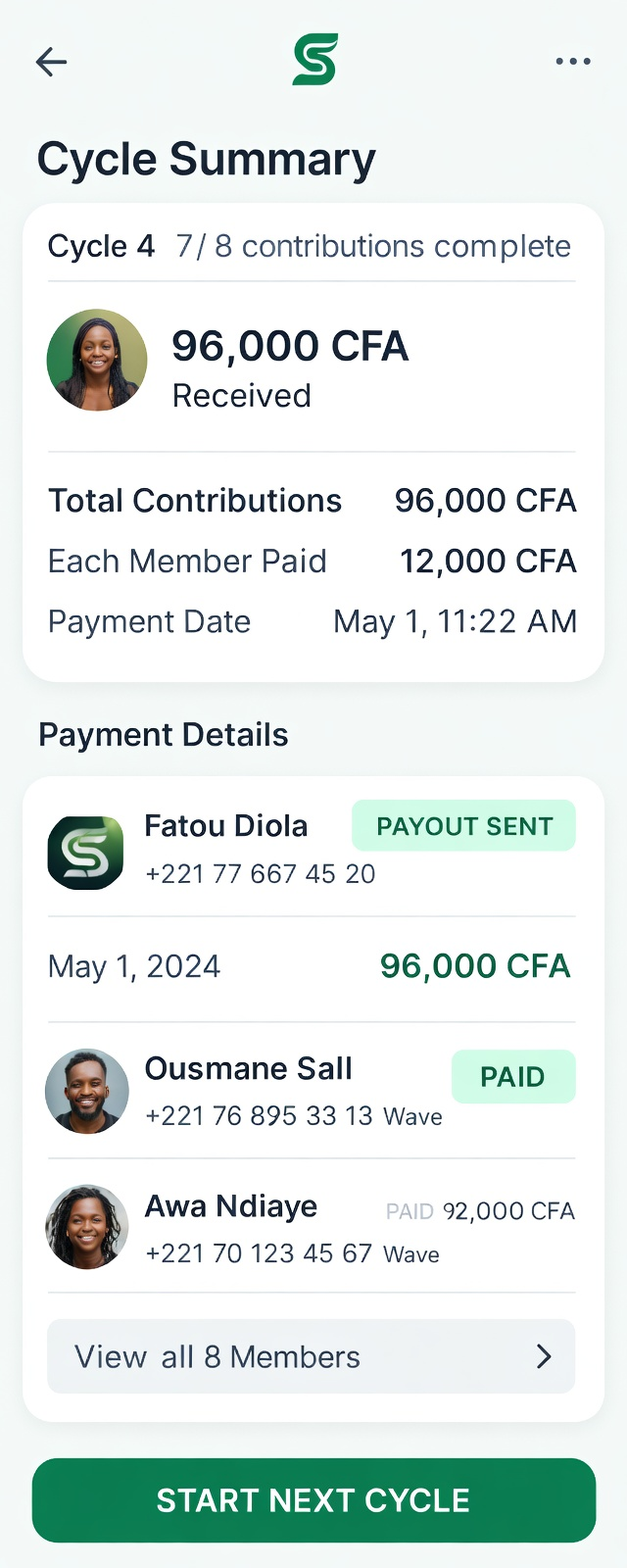The width and height of the screenshot is (627, 1568).
Task: Tap the green 96,000 CFA payout amount
Action: point(475,966)
